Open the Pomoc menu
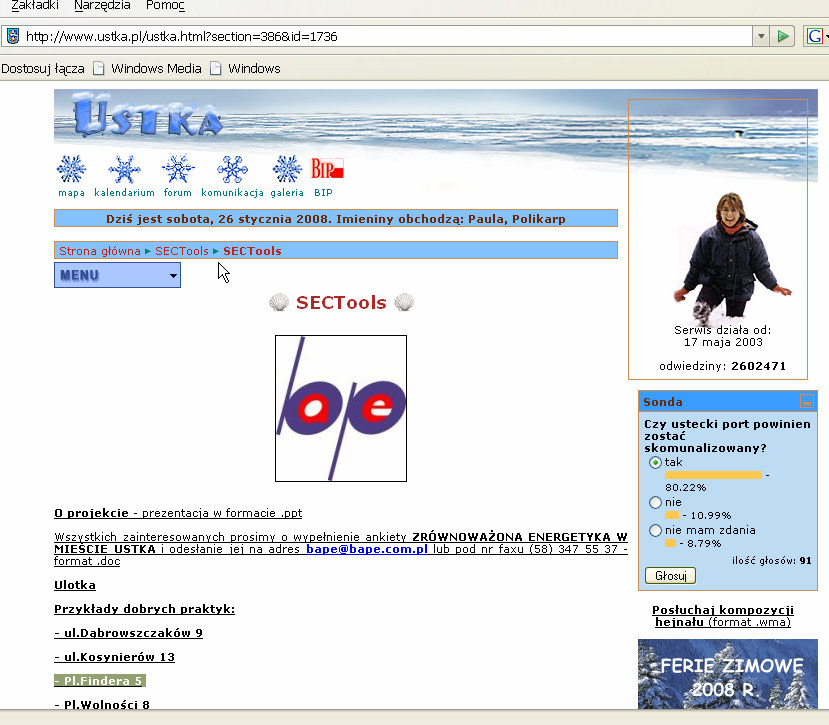 pyautogui.click(x=165, y=6)
